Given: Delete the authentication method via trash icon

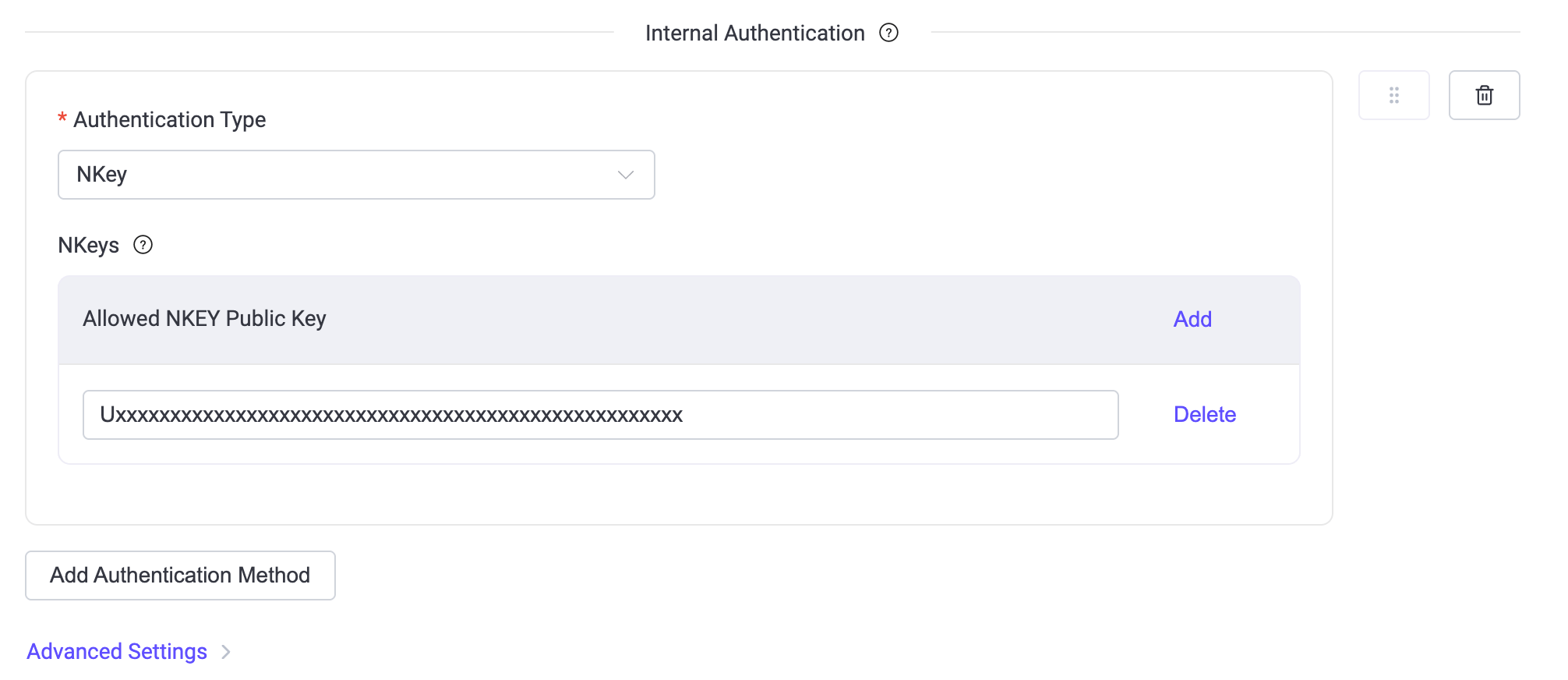Looking at the screenshot, I should (1484, 94).
